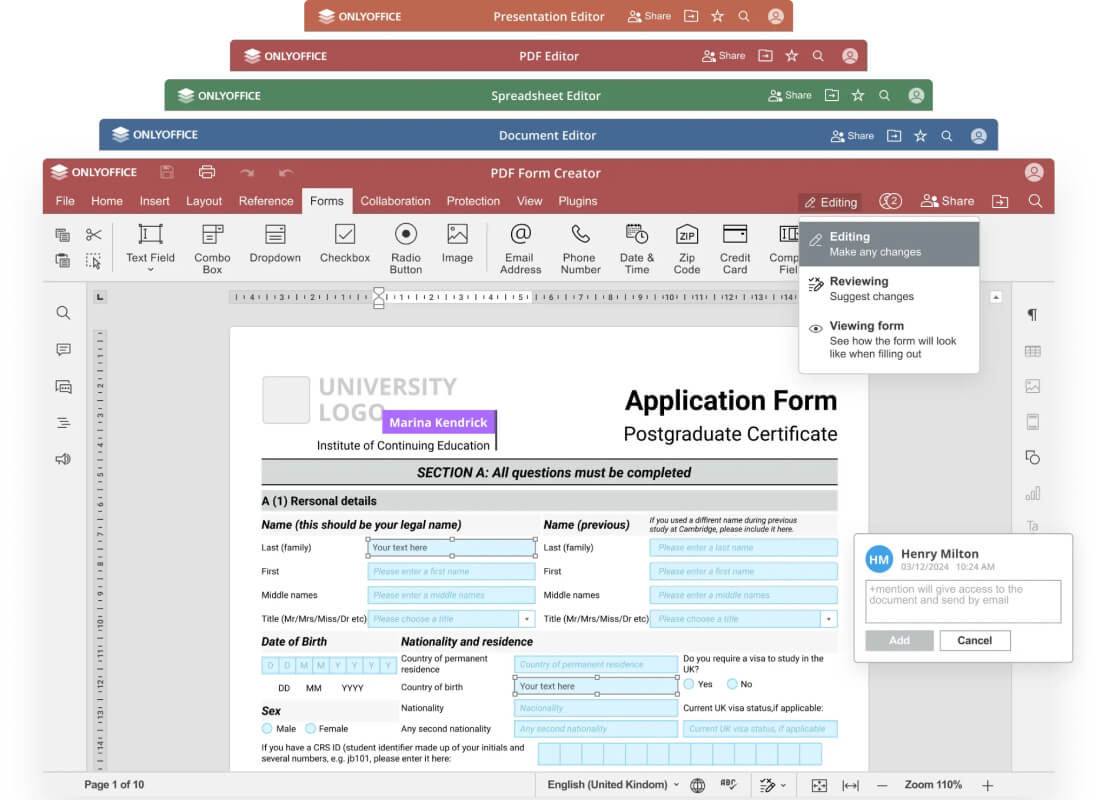1116x800 pixels.
Task: Click the Save icon in title bar
Action: 167,172
